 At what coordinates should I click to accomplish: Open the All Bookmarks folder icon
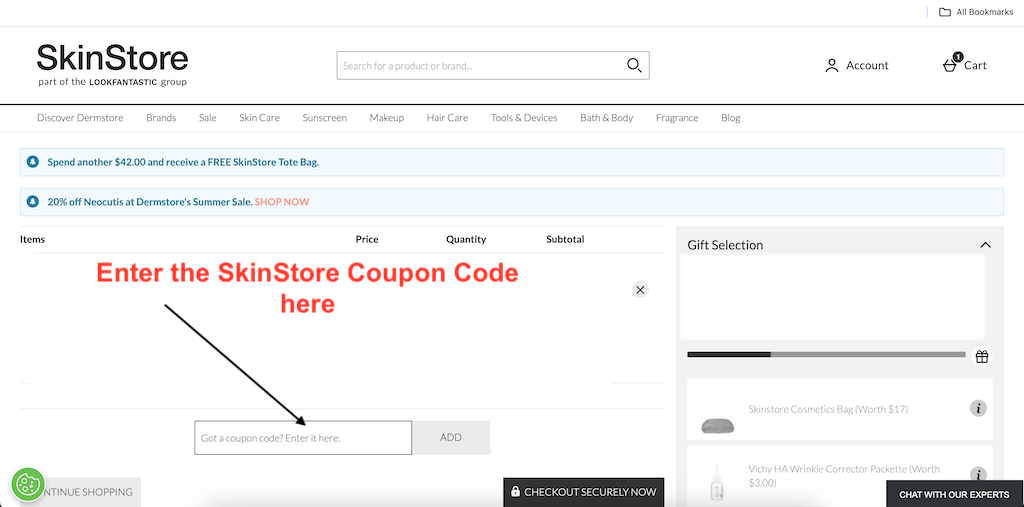(944, 12)
